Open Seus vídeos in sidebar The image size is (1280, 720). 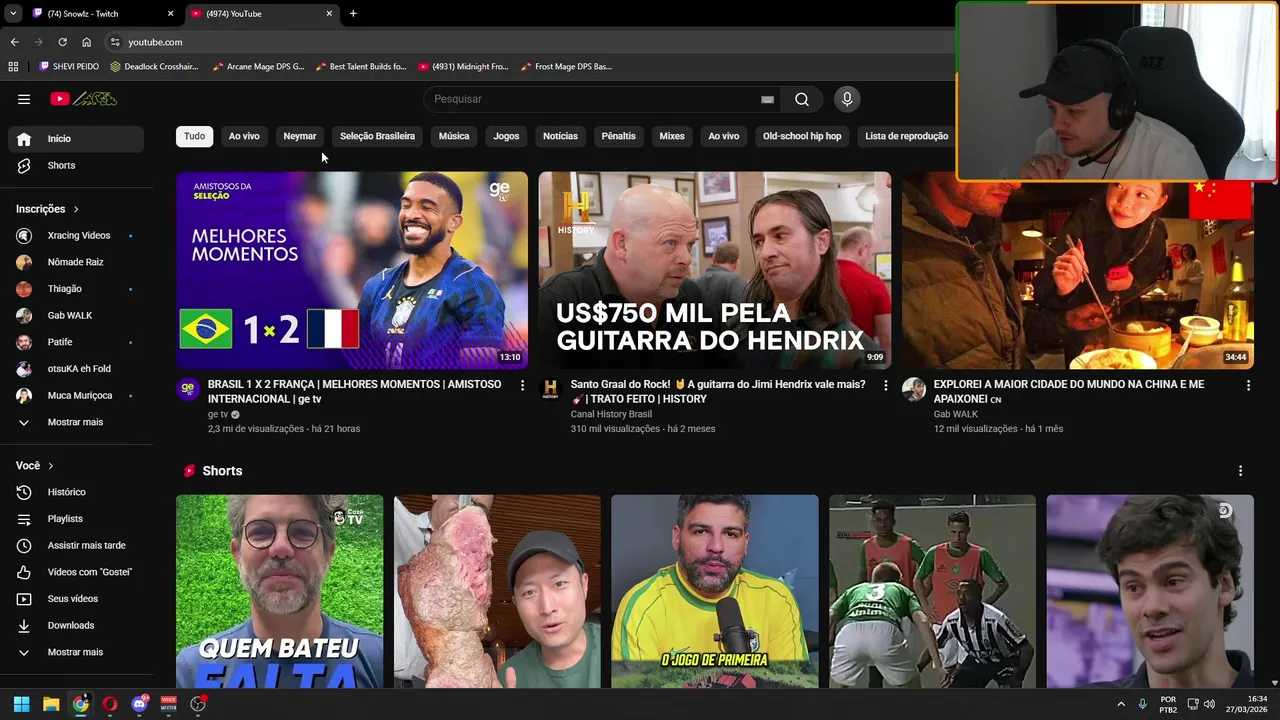pyautogui.click(x=76, y=599)
